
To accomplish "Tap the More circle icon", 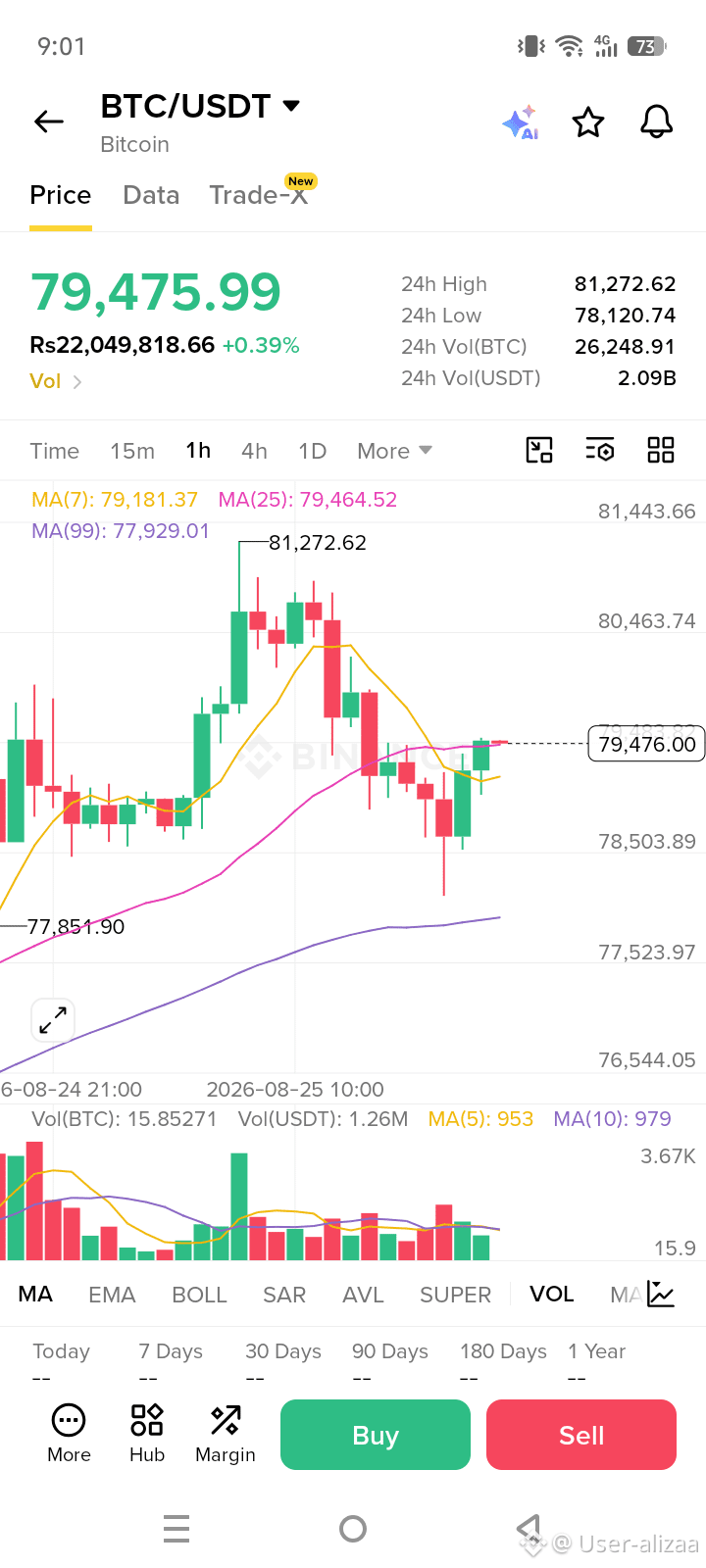I will point(69,1434).
